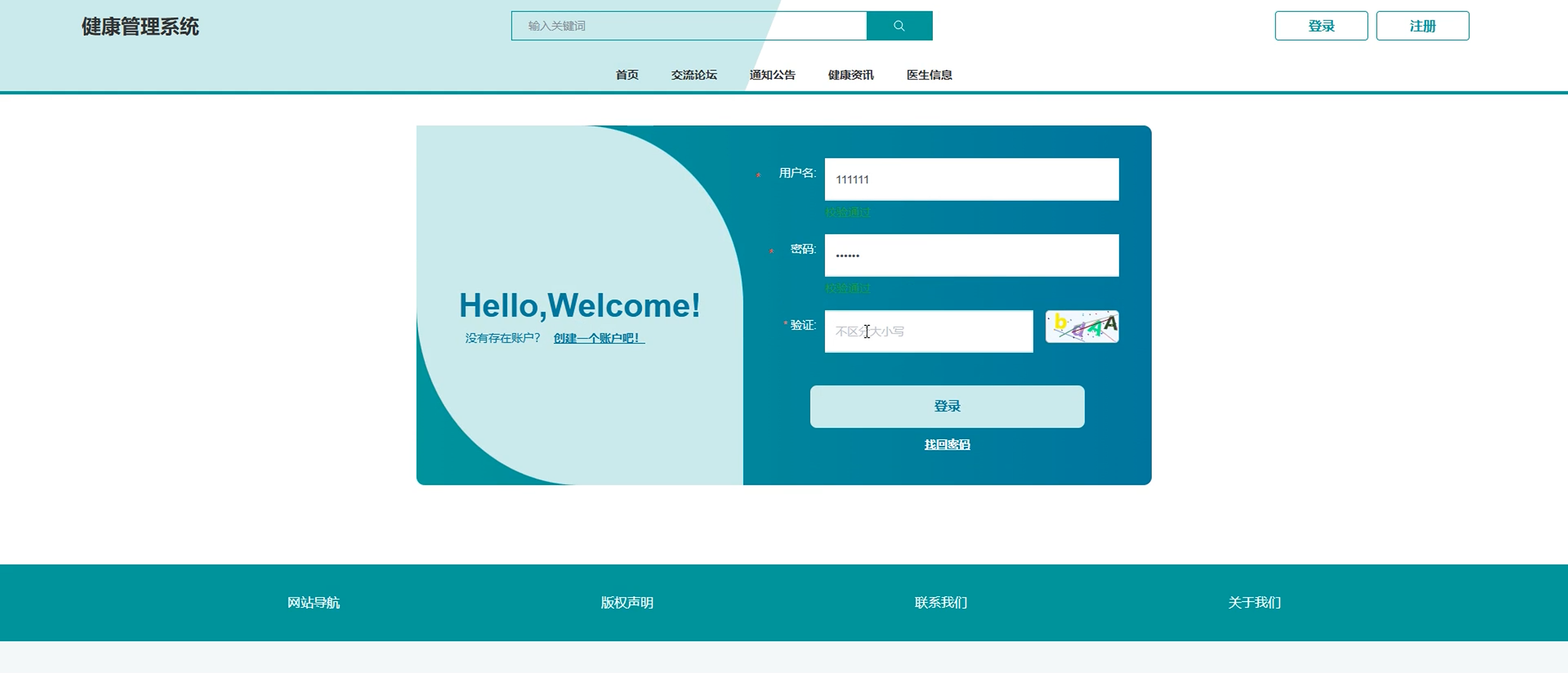Open 版权声明 footer link

point(627,602)
